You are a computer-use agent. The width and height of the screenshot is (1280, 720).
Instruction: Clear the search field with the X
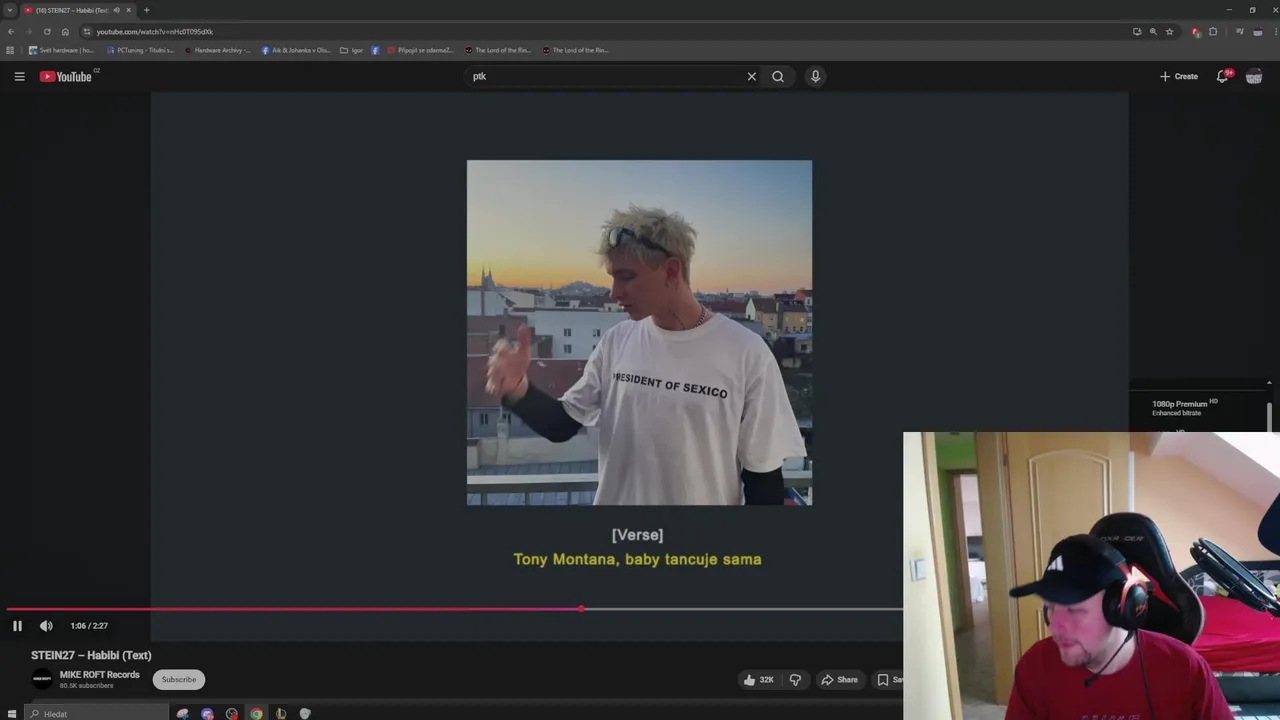pos(752,76)
